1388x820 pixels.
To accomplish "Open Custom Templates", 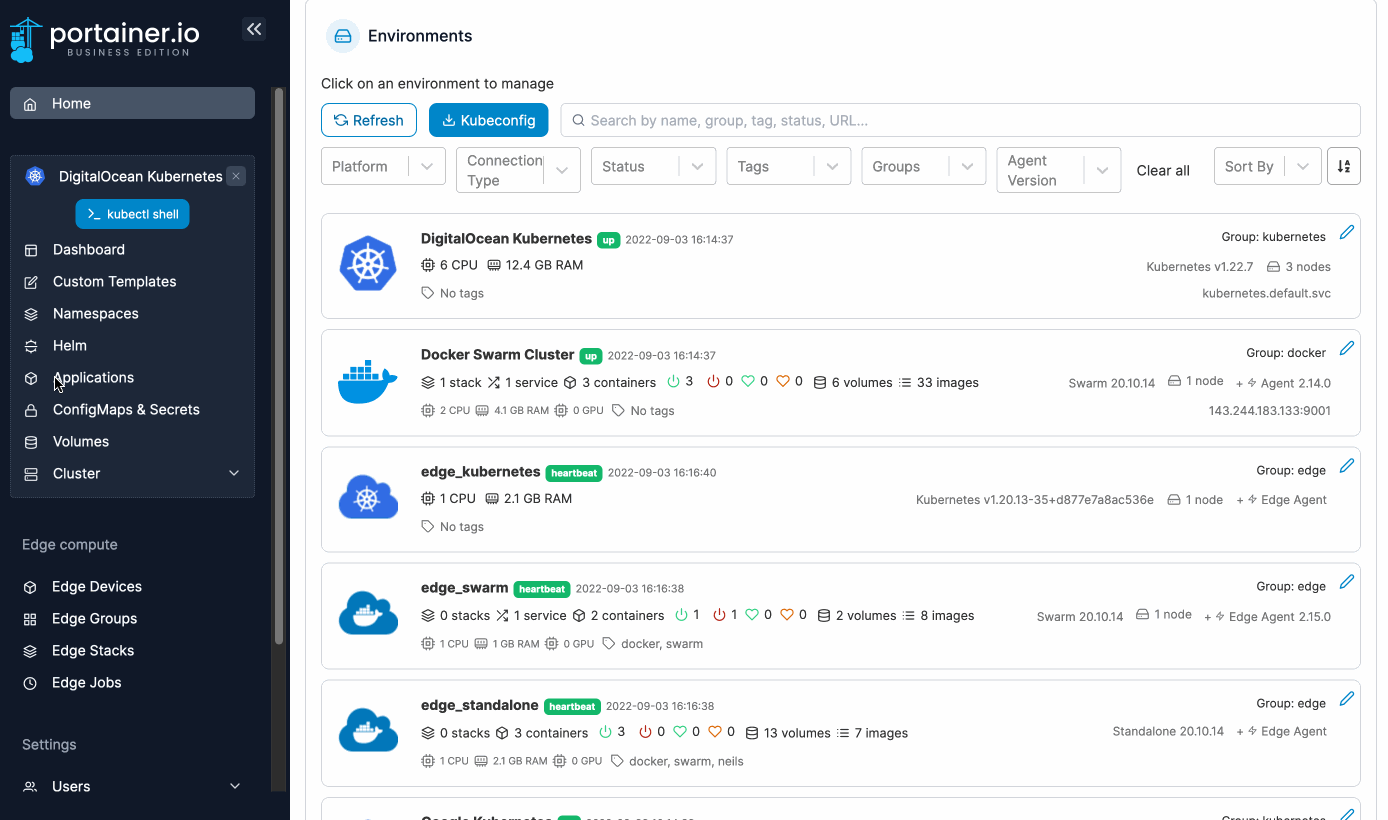I will point(114,282).
